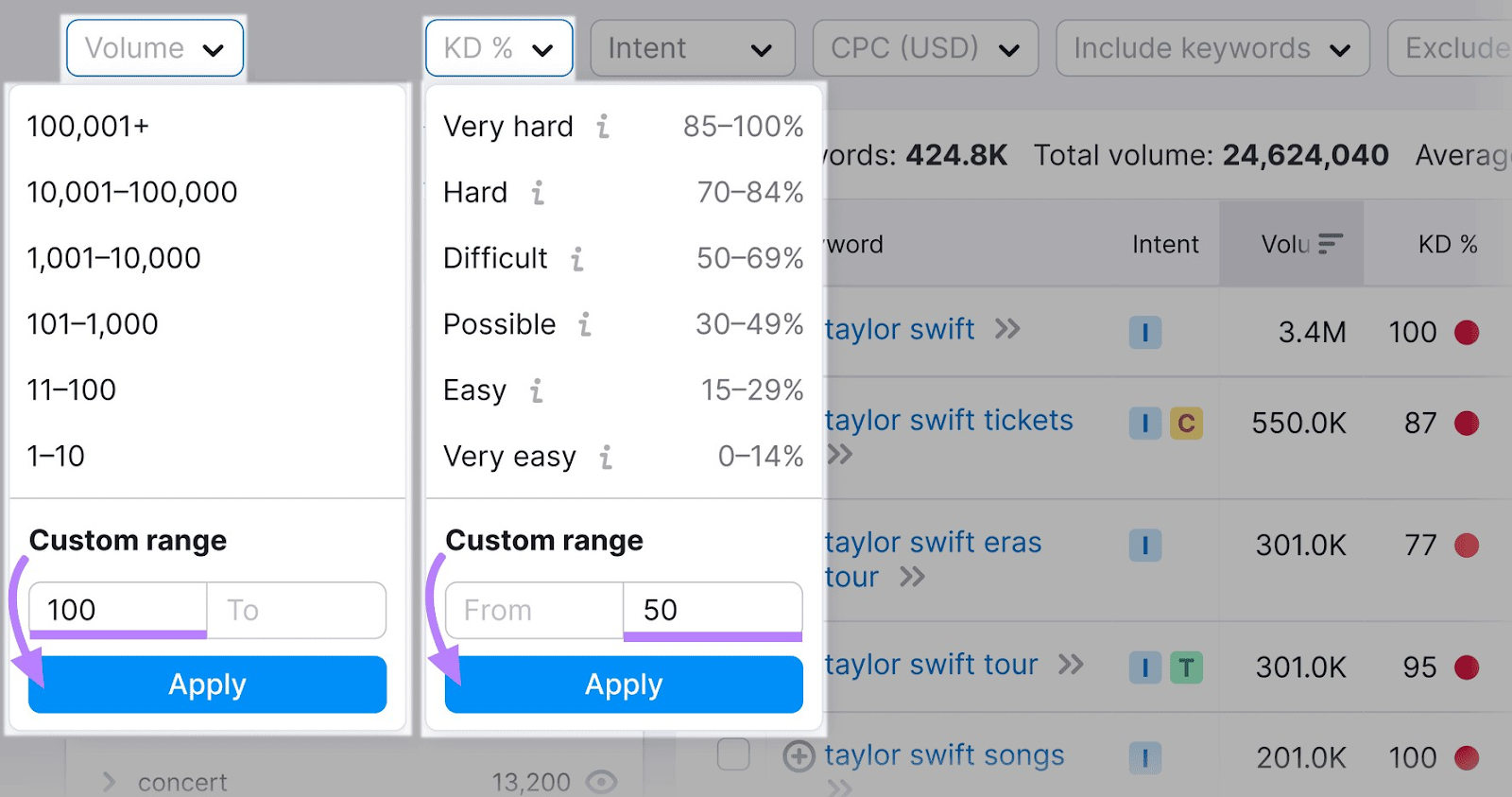Collapse the KD % filter dropdown
This screenshot has width=1512, height=797.
[499, 47]
